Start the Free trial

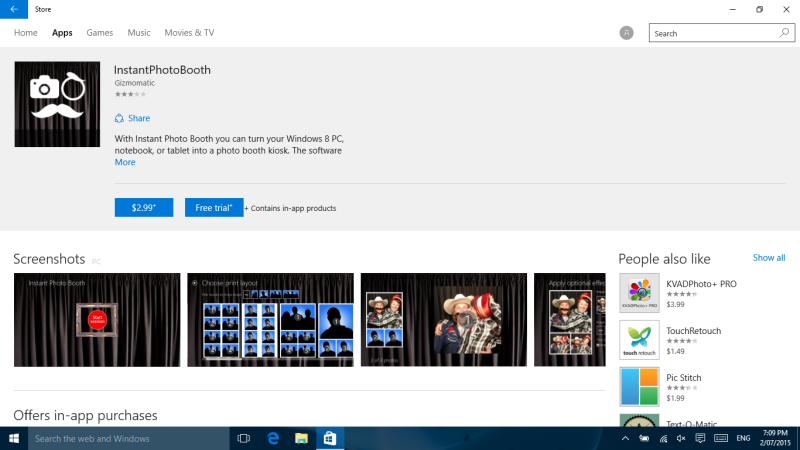[214, 208]
